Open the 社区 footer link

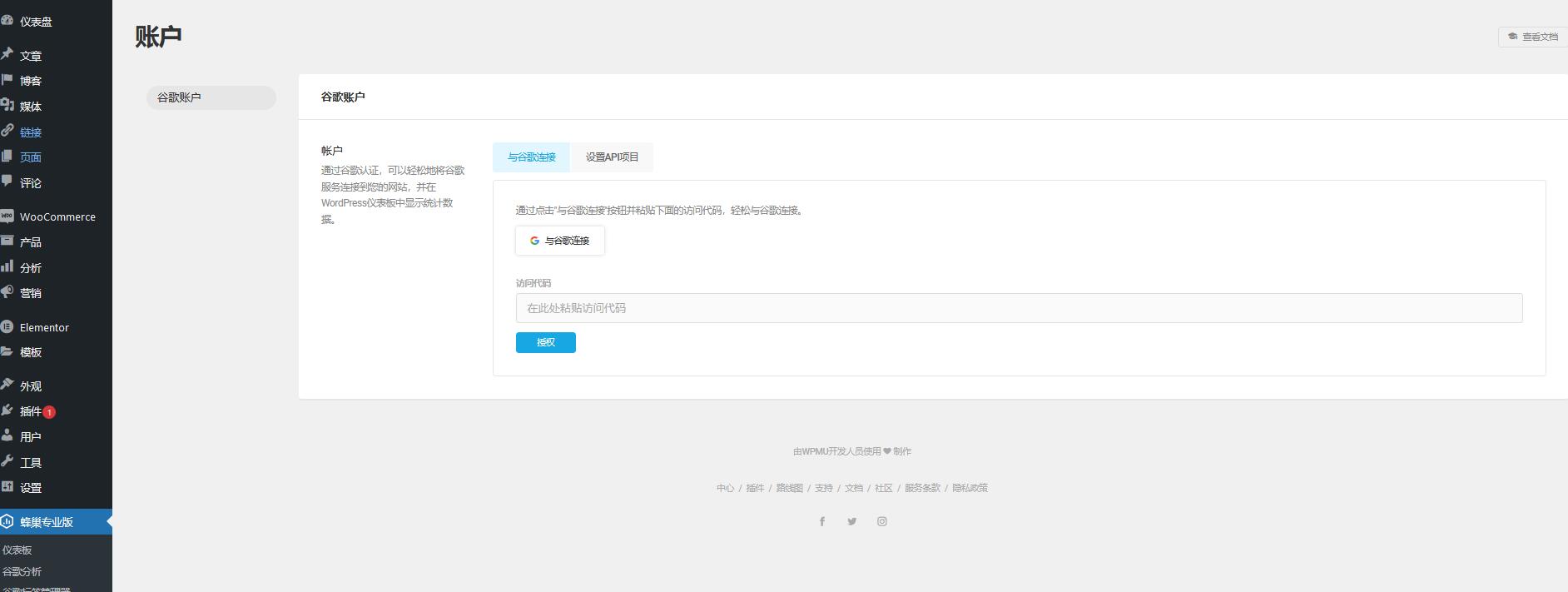click(x=884, y=488)
